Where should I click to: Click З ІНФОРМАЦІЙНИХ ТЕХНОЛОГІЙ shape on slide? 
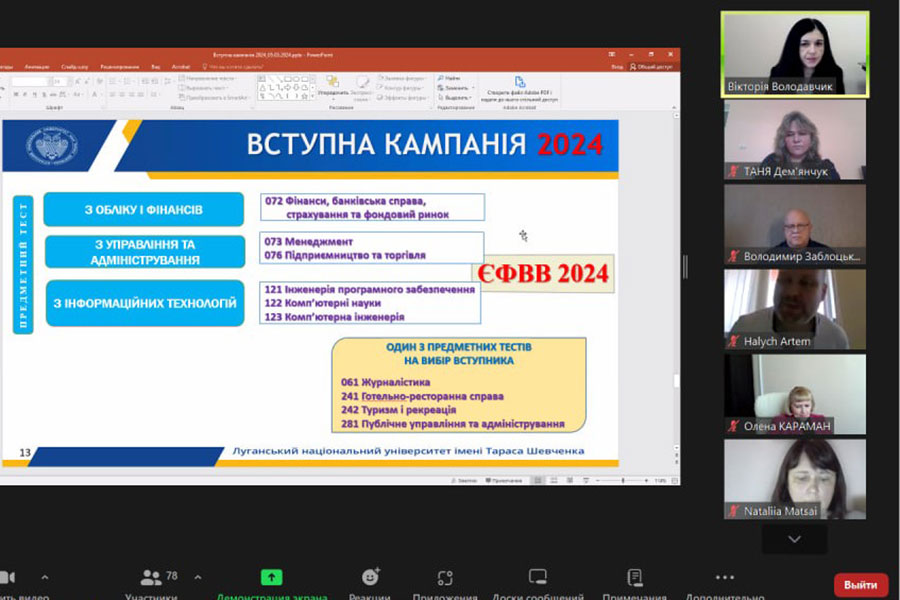(x=145, y=303)
